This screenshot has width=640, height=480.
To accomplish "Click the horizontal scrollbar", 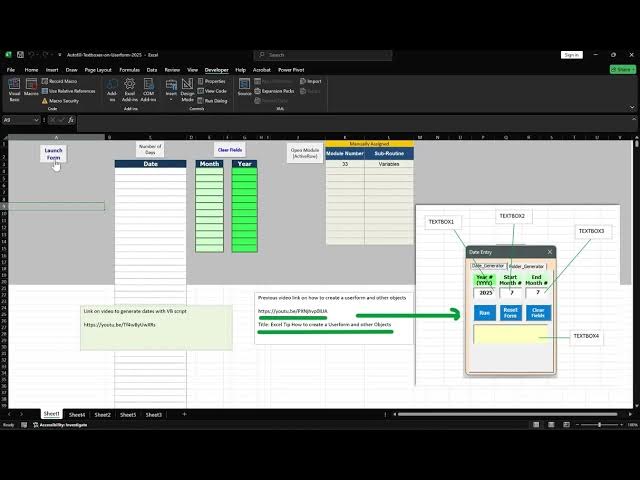I will coord(507,414).
